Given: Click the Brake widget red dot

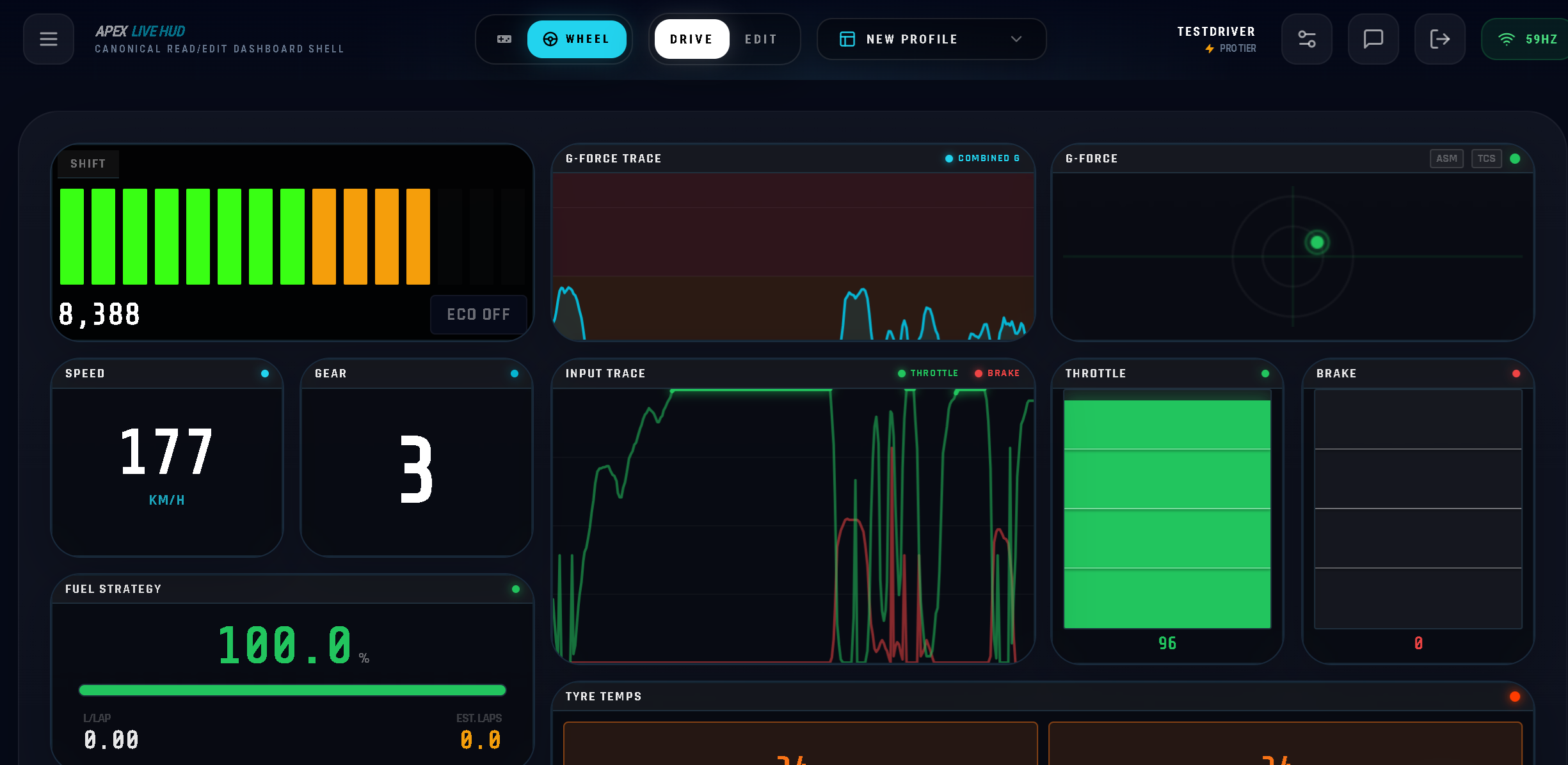Looking at the screenshot, I should [x=1516, y=374].
